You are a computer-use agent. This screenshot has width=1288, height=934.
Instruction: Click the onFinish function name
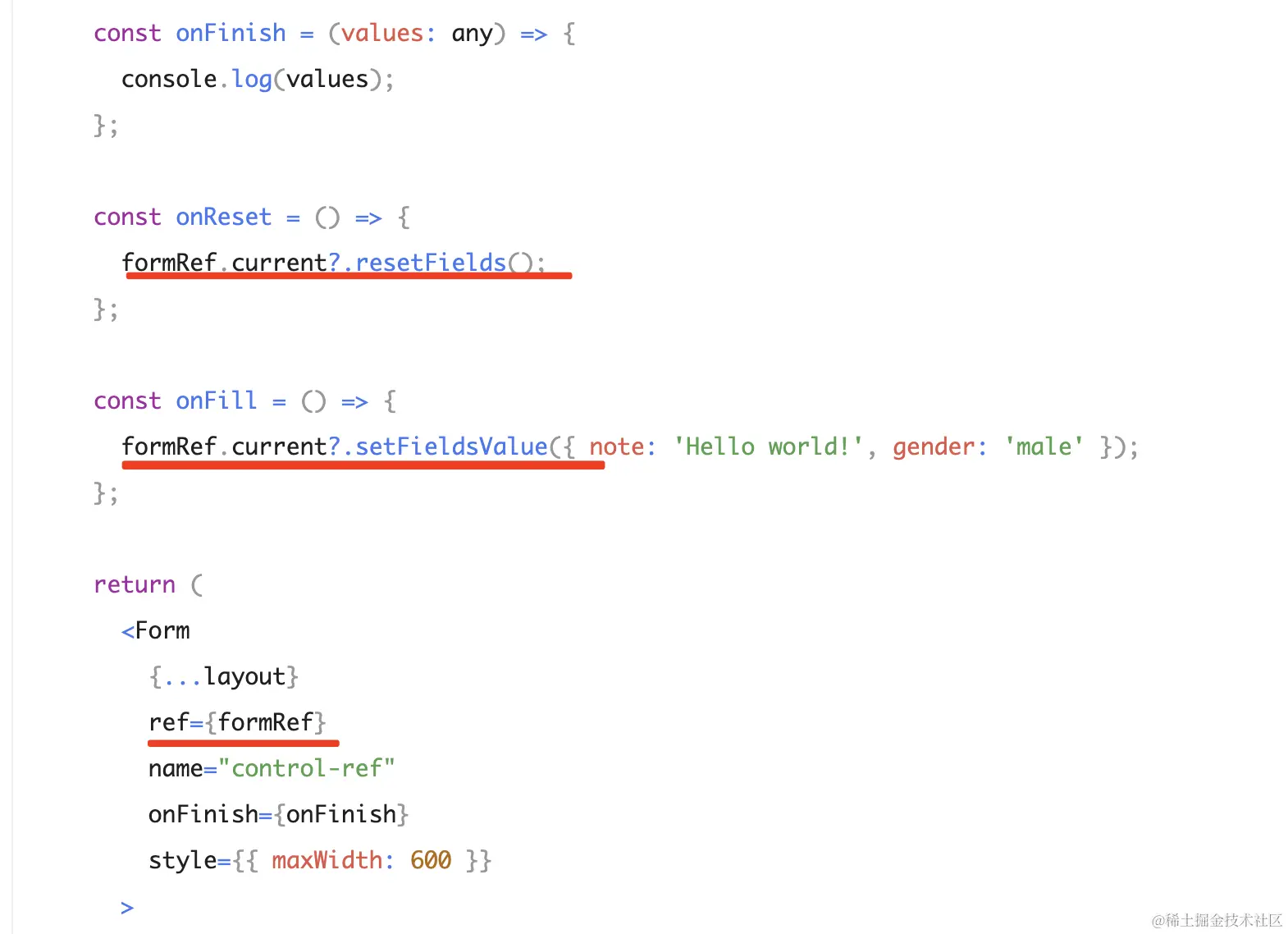click(231, 34)
